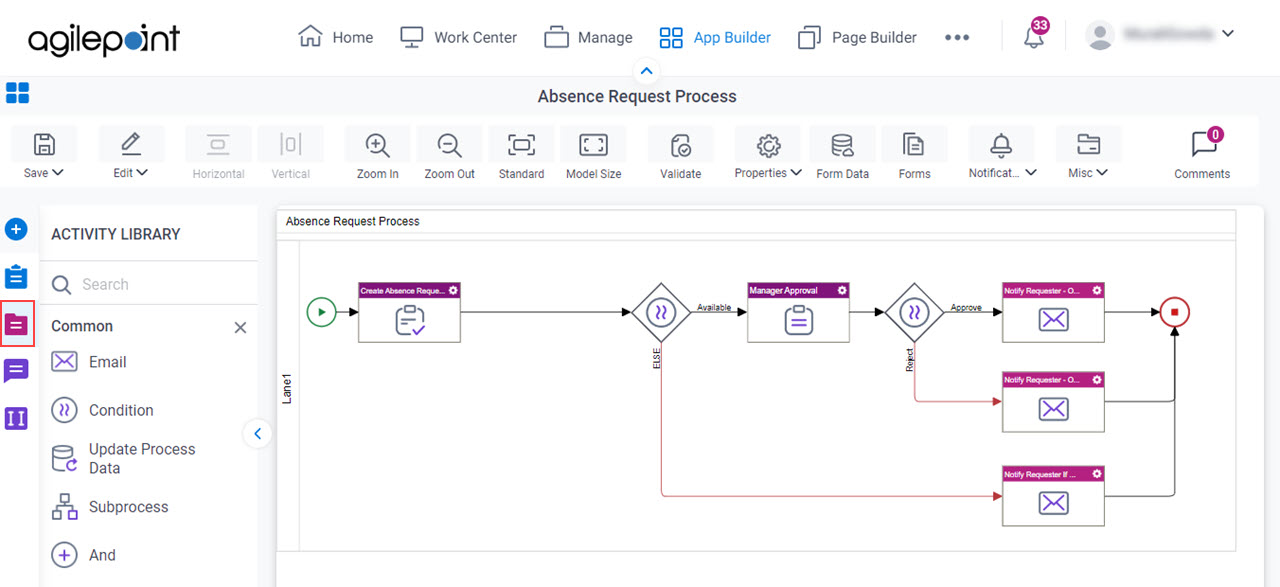Screen dimensions: 1280x587
Task: Open the Misc folder icon
Action: point(1088,145)
